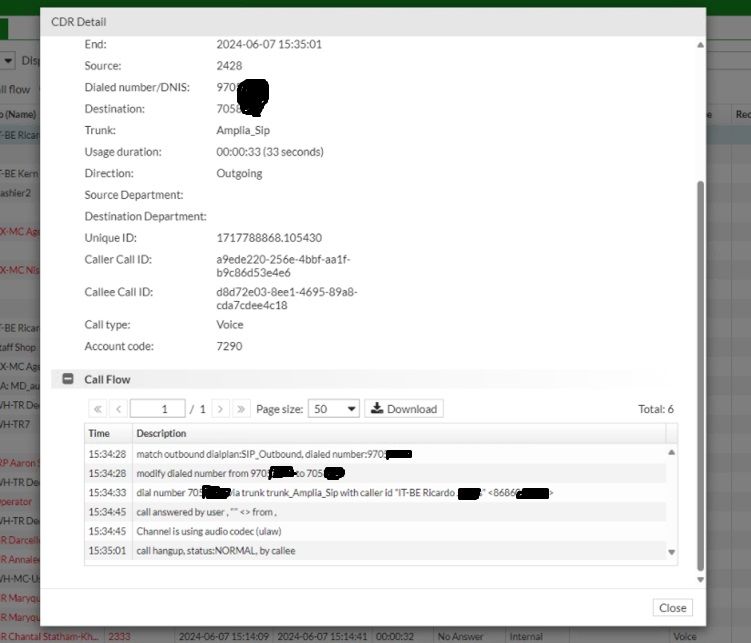Image resolution: width=751 pixels, height=643 pixels.
Task: Click the Call type value Voice
Action: click(229, 325)
